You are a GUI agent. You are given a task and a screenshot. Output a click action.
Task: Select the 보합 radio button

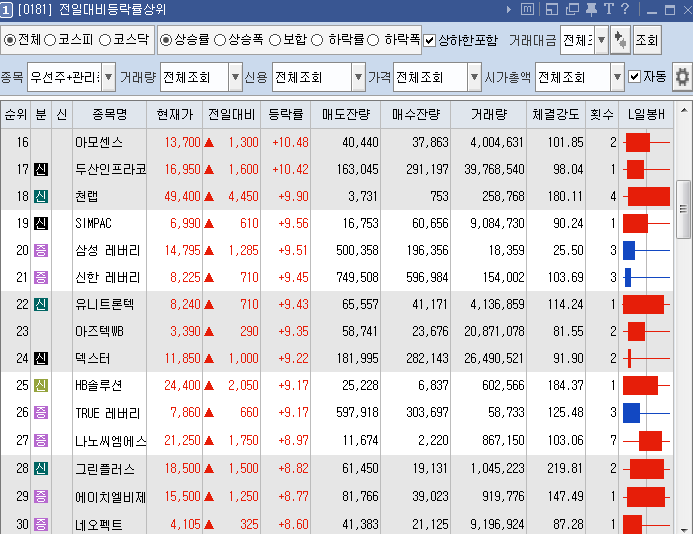274,40
